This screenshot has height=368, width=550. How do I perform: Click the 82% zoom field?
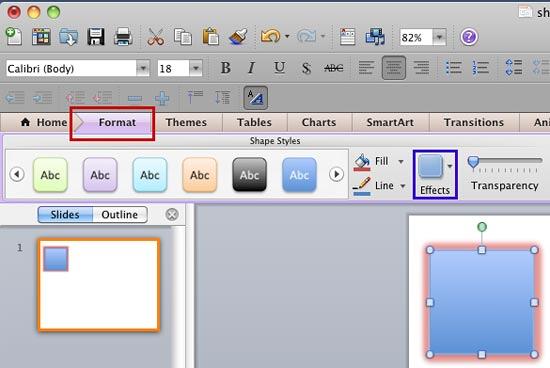coord(416,37)
